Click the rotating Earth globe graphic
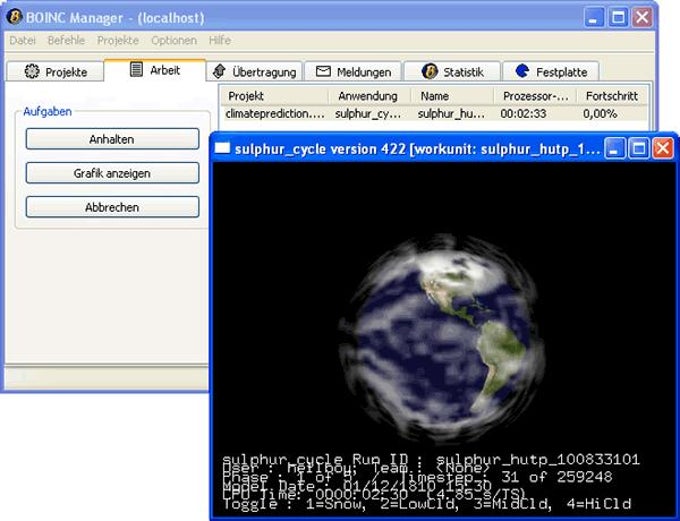Image resolution: width=680 pixels, height=521 pixels. coord(441,338)
